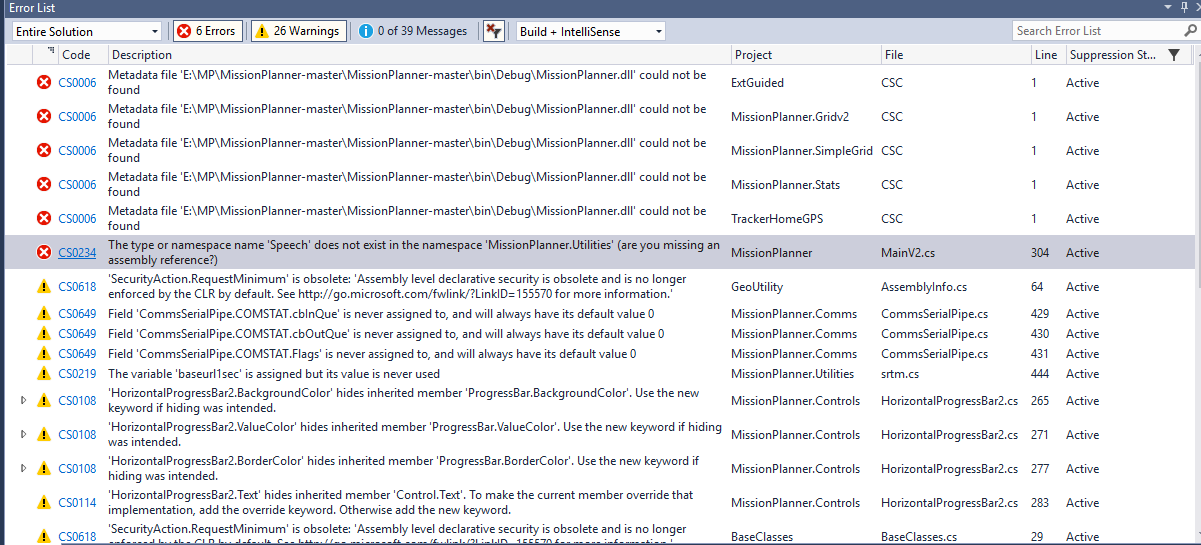Click the warning icon on ValueColor row
The width and height of the screenshot is (1201, 545).
(44, 435)
